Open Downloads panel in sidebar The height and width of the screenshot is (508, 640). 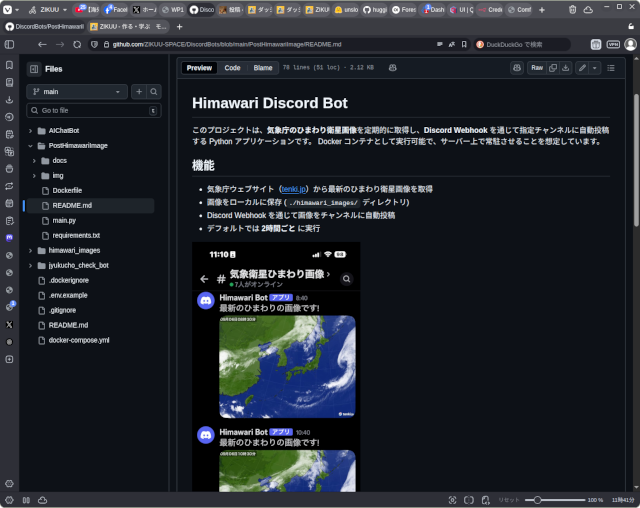point(9,100)
